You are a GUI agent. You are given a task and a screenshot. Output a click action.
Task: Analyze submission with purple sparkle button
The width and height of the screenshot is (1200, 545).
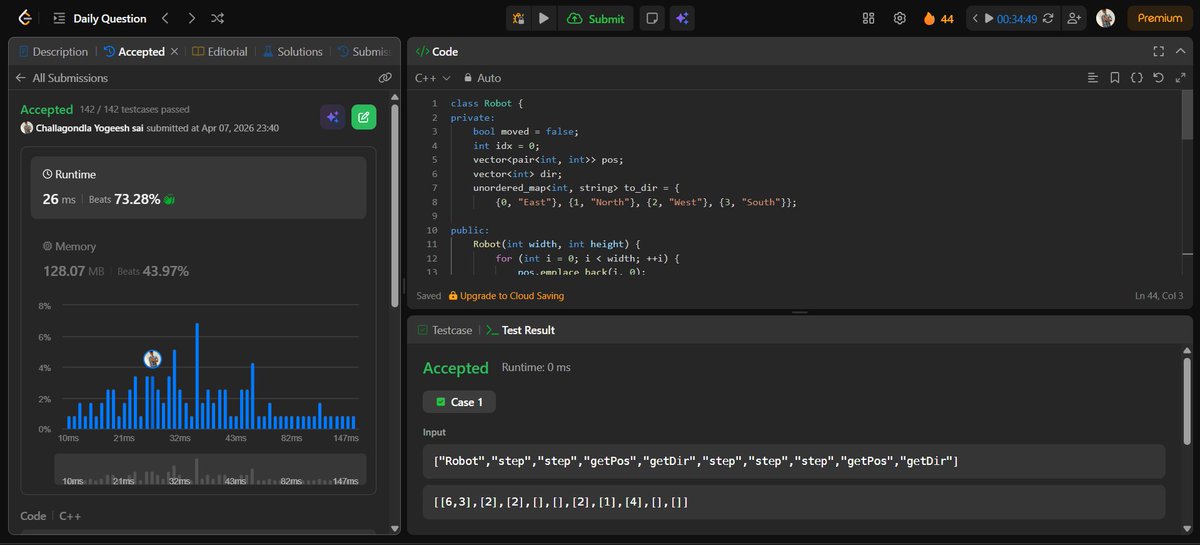[x=332, y=117]
